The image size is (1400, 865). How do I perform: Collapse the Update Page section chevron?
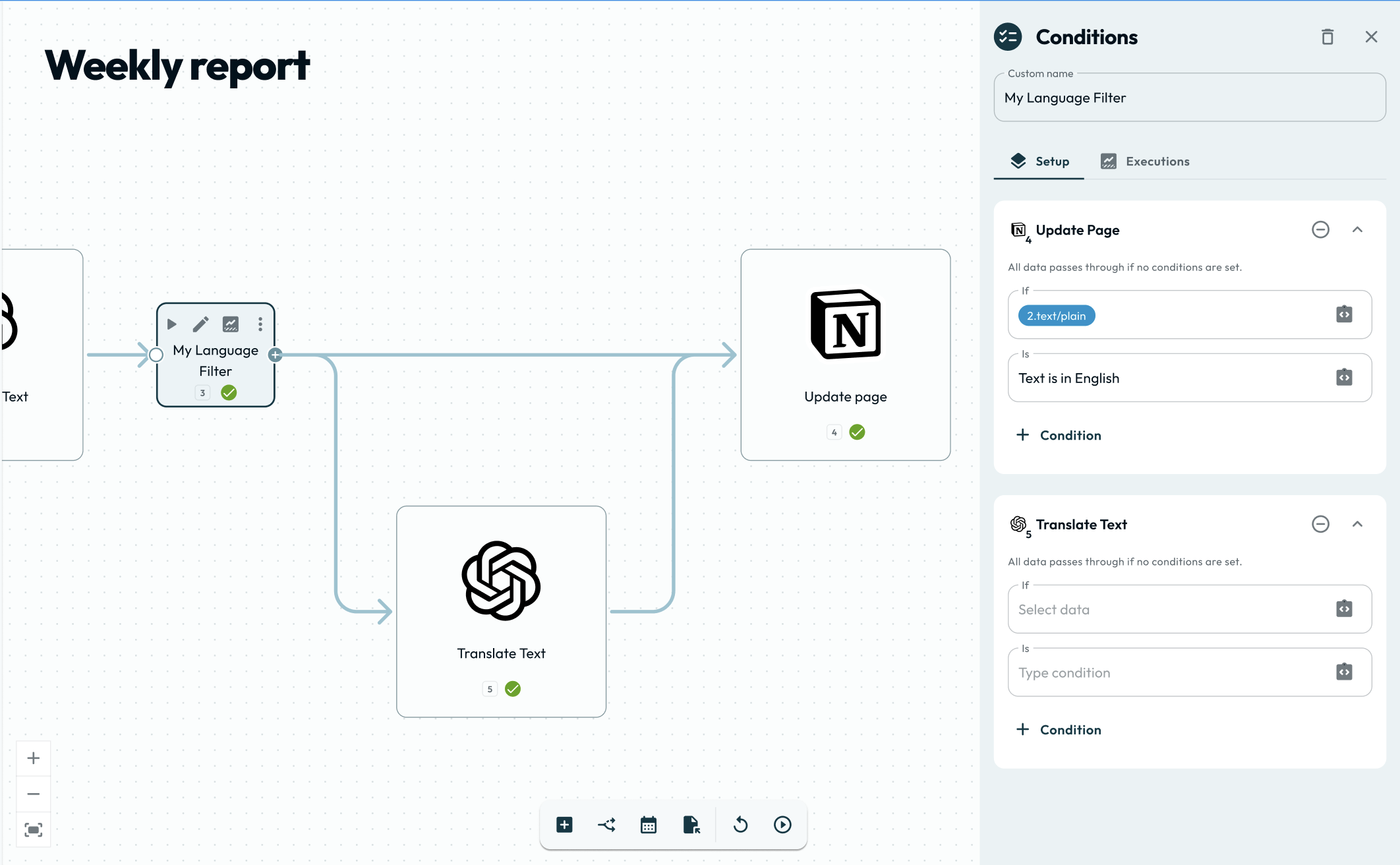[1357, 229]
